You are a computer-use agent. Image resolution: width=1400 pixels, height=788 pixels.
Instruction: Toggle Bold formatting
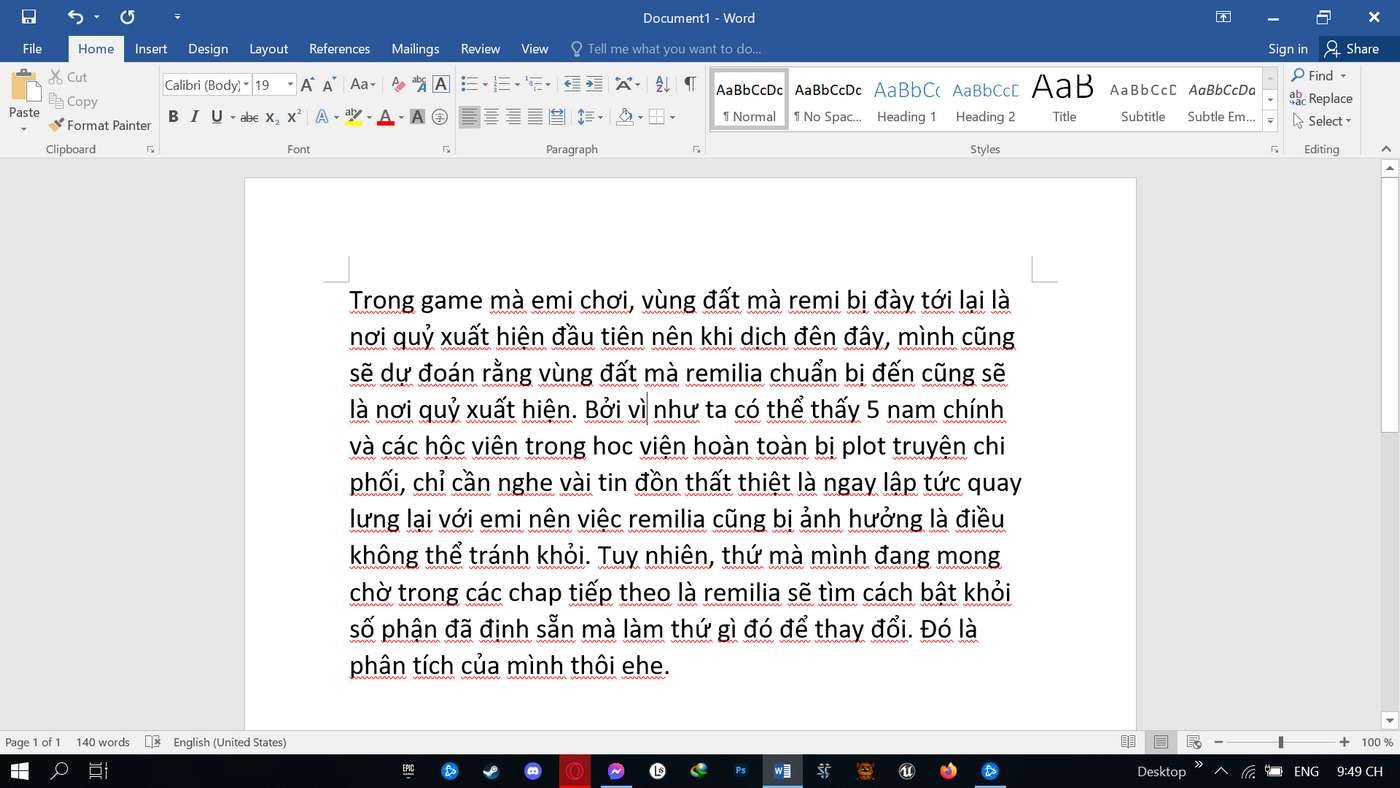coord(173,117)
